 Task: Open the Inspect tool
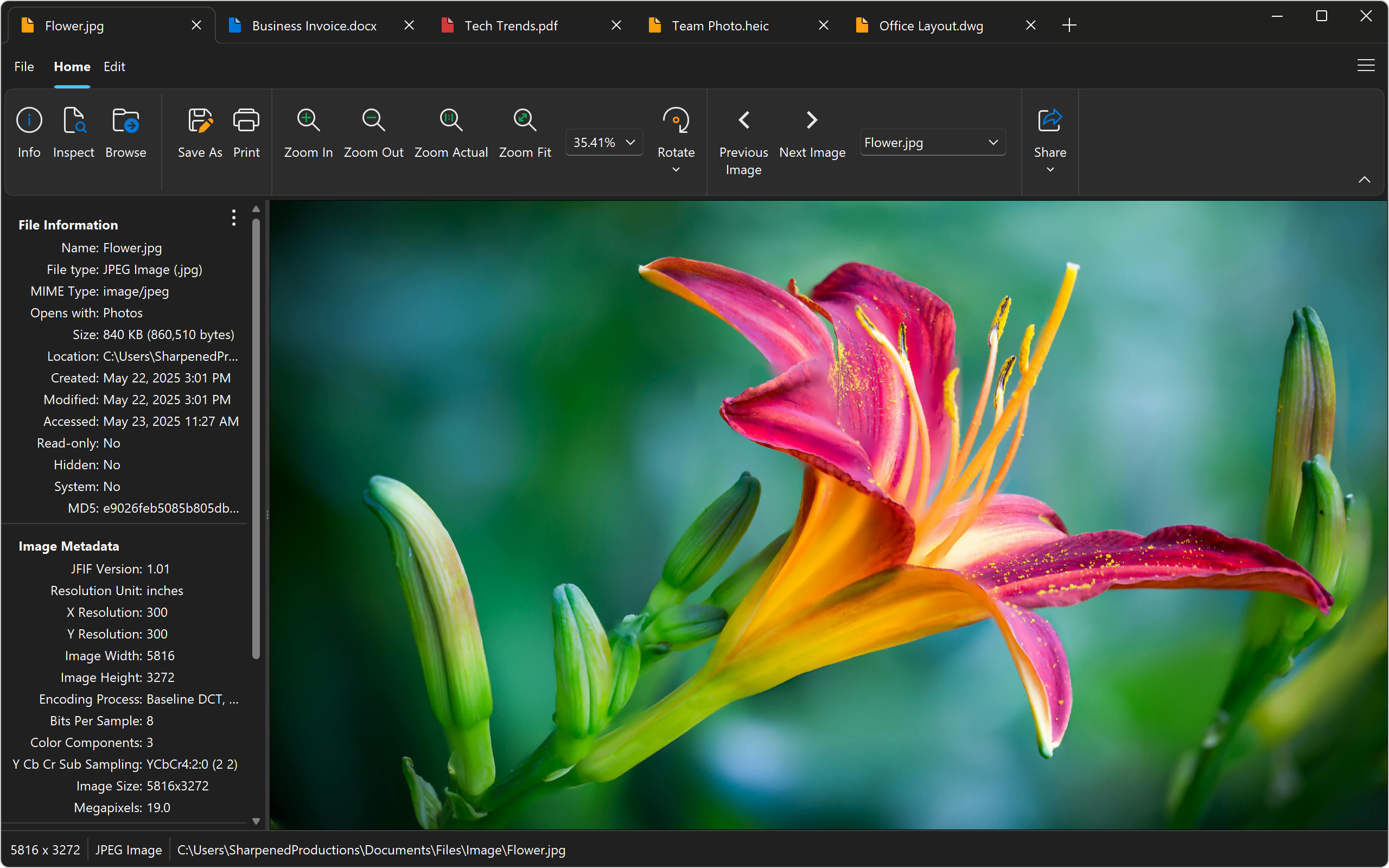(73, 120)
